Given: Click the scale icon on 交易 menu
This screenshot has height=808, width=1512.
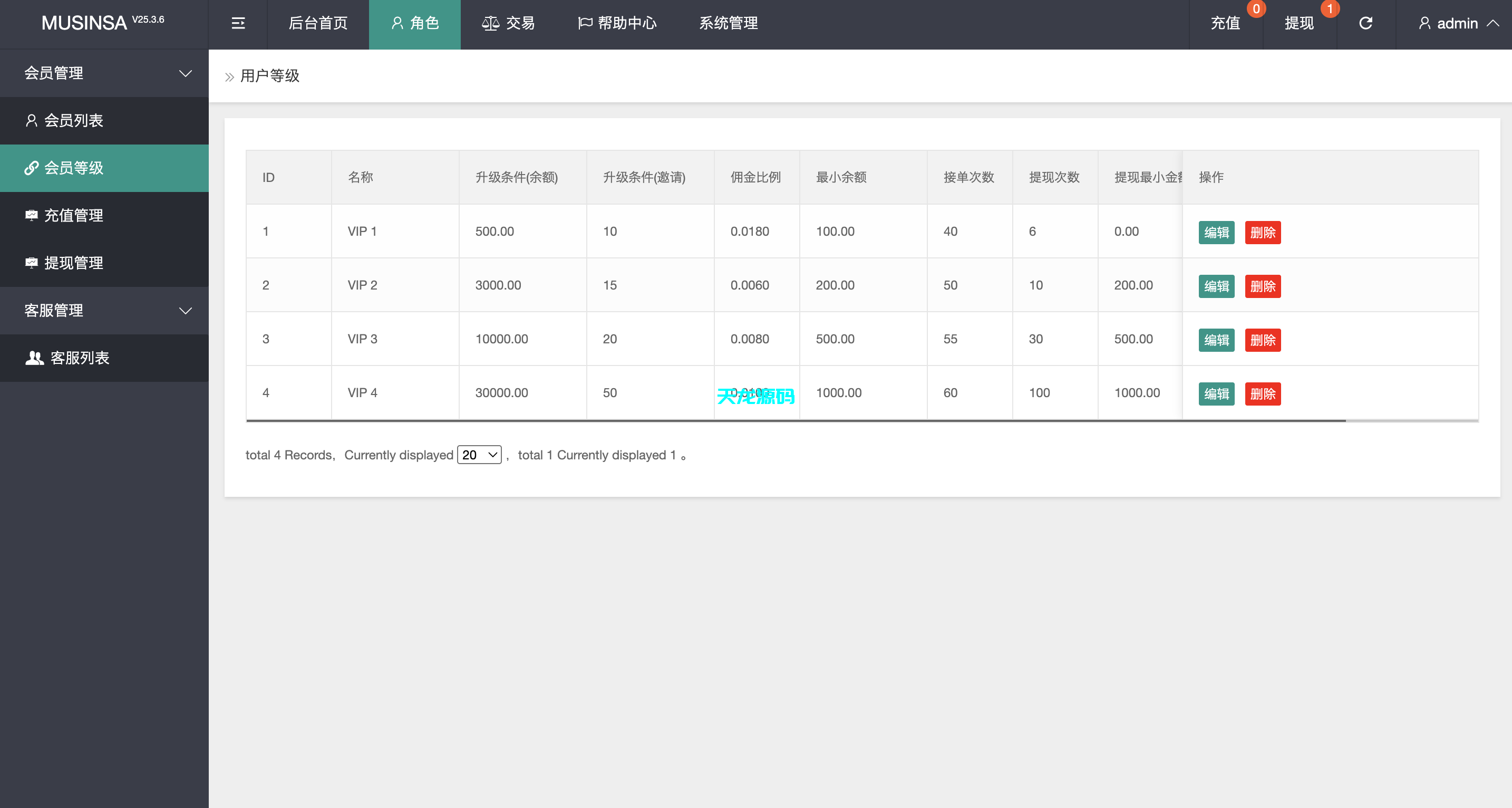Looking at the screenshot, I should tap(491, 23).
